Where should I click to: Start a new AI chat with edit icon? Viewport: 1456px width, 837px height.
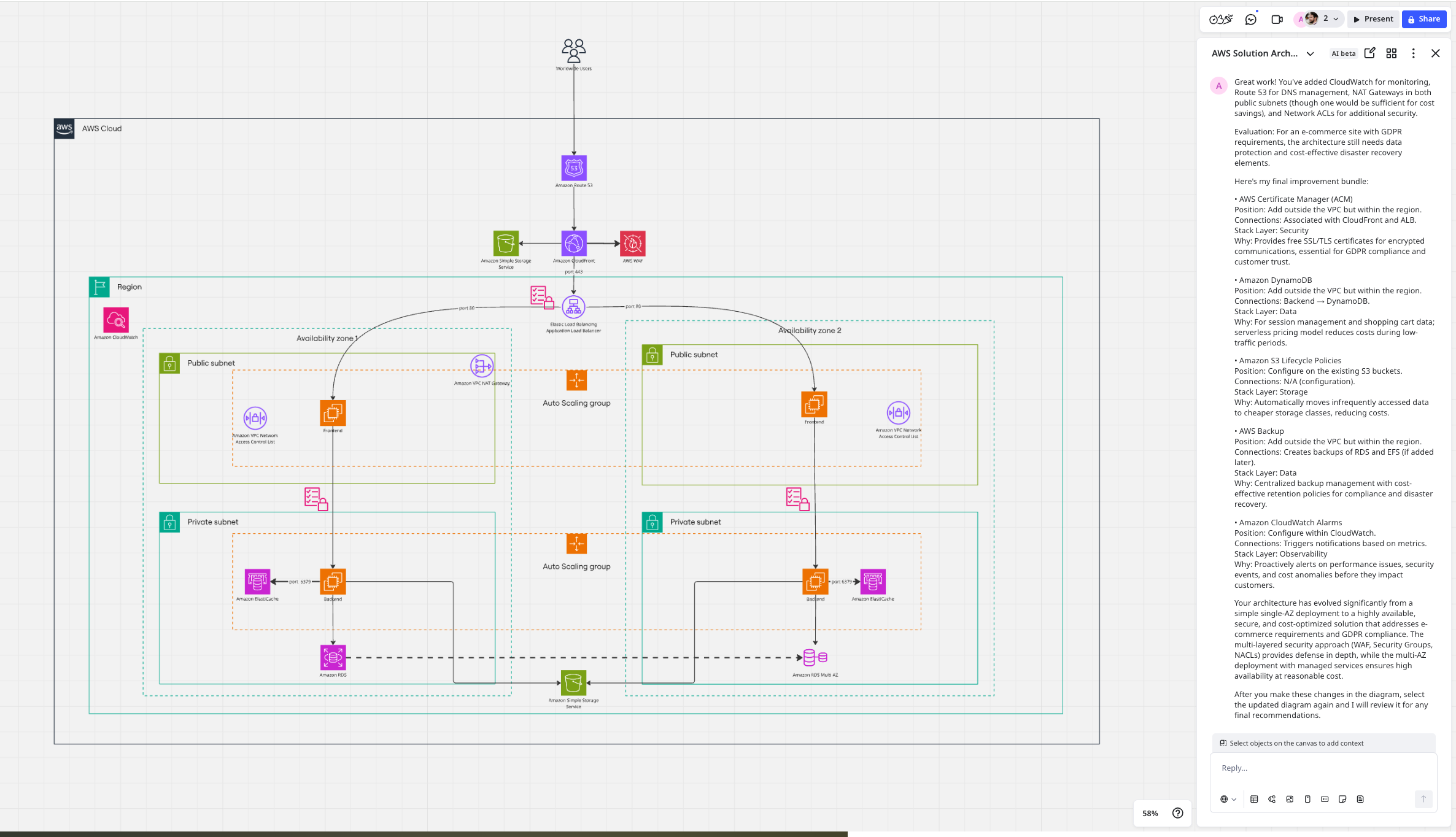1369,53
